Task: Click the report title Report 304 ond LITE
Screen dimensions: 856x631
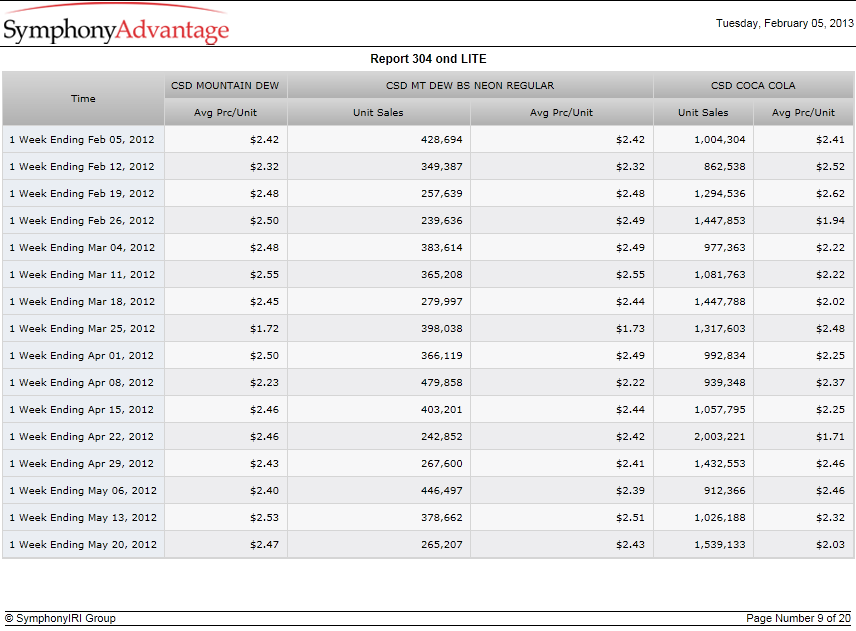Action: (x=428, y=59)
